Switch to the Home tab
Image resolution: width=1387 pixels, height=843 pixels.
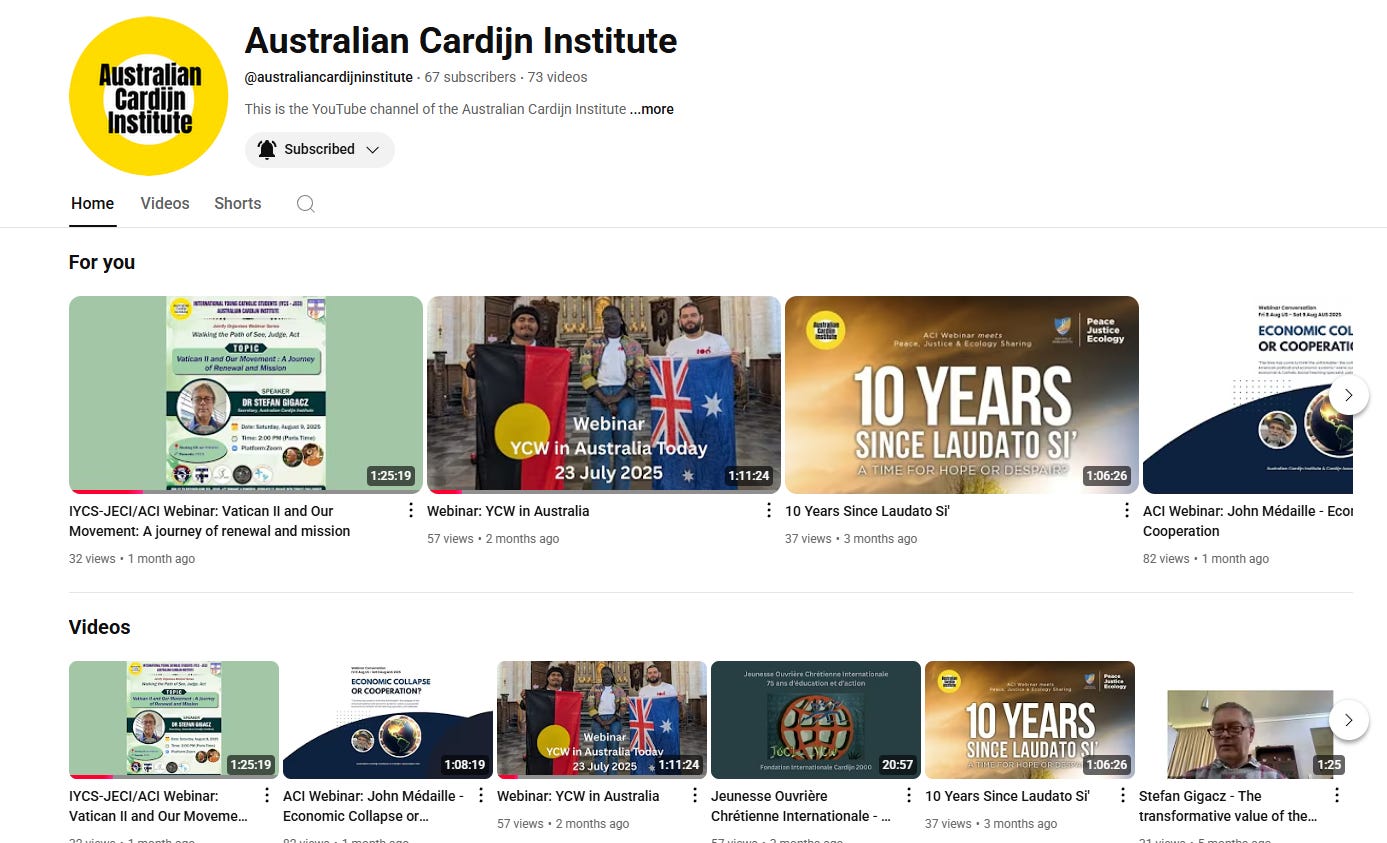[x=92, y=203]
